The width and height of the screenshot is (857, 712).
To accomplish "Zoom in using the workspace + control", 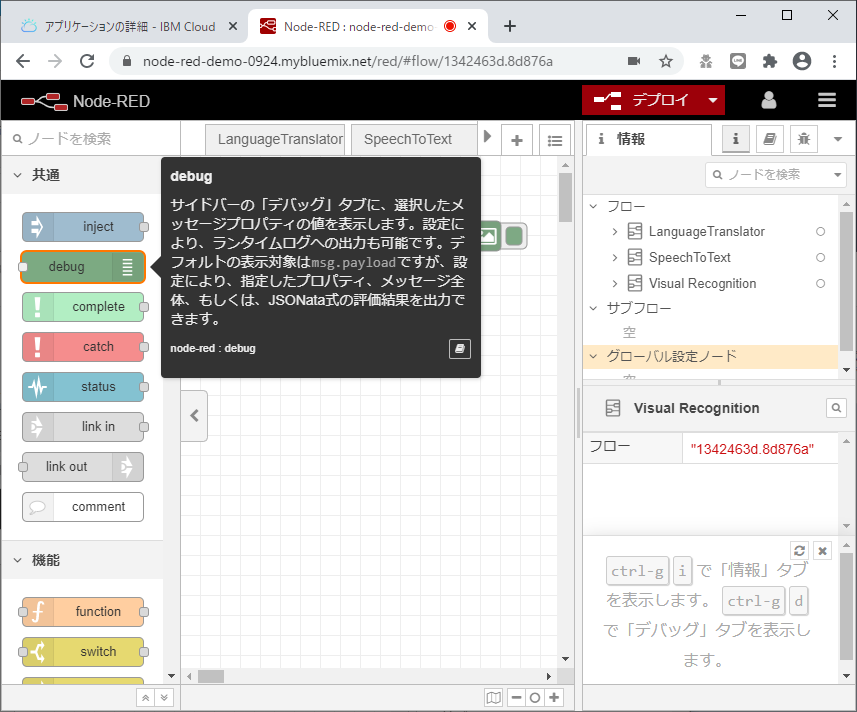I will (552, 697).
